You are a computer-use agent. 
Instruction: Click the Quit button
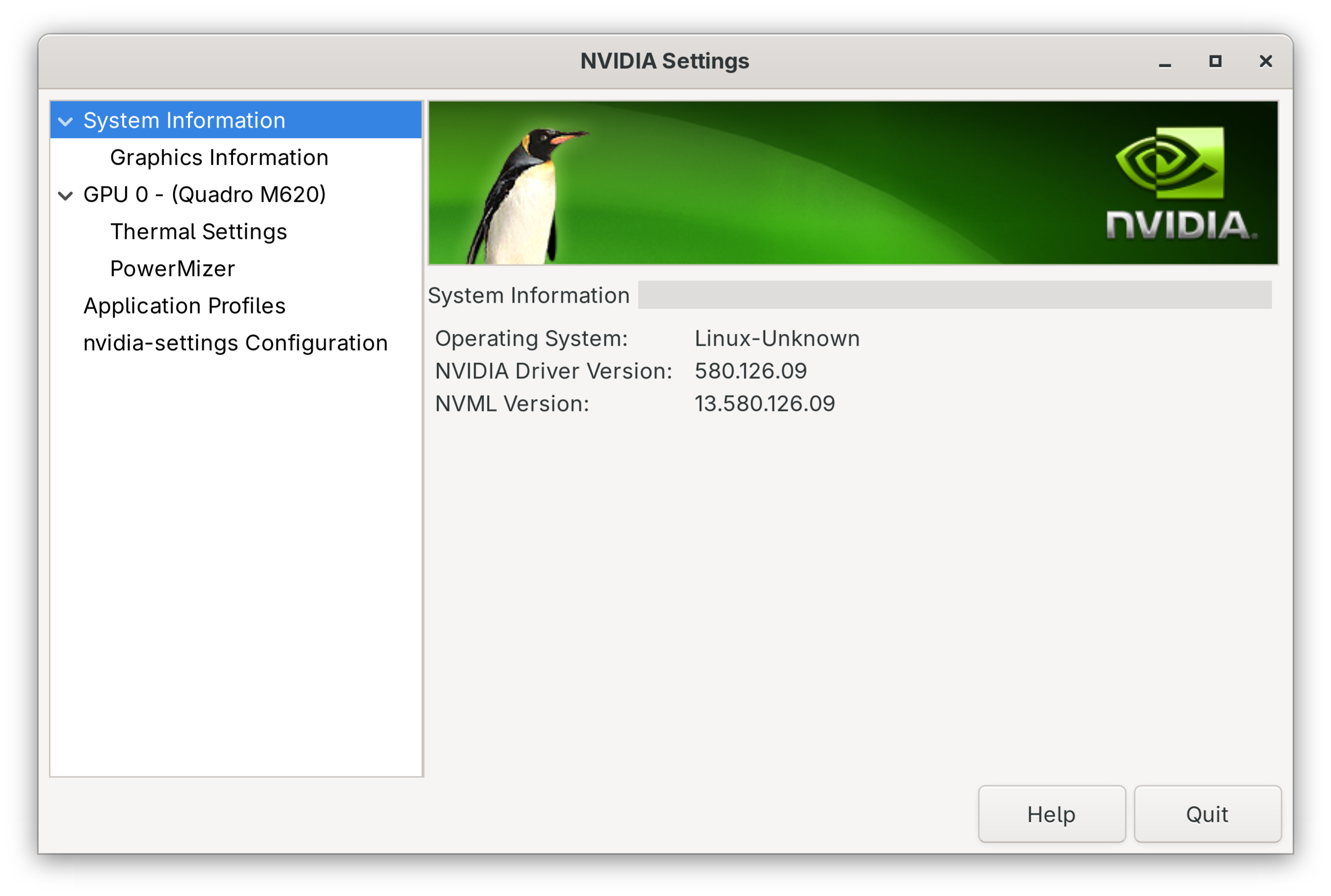click(x=1207, y=814)
